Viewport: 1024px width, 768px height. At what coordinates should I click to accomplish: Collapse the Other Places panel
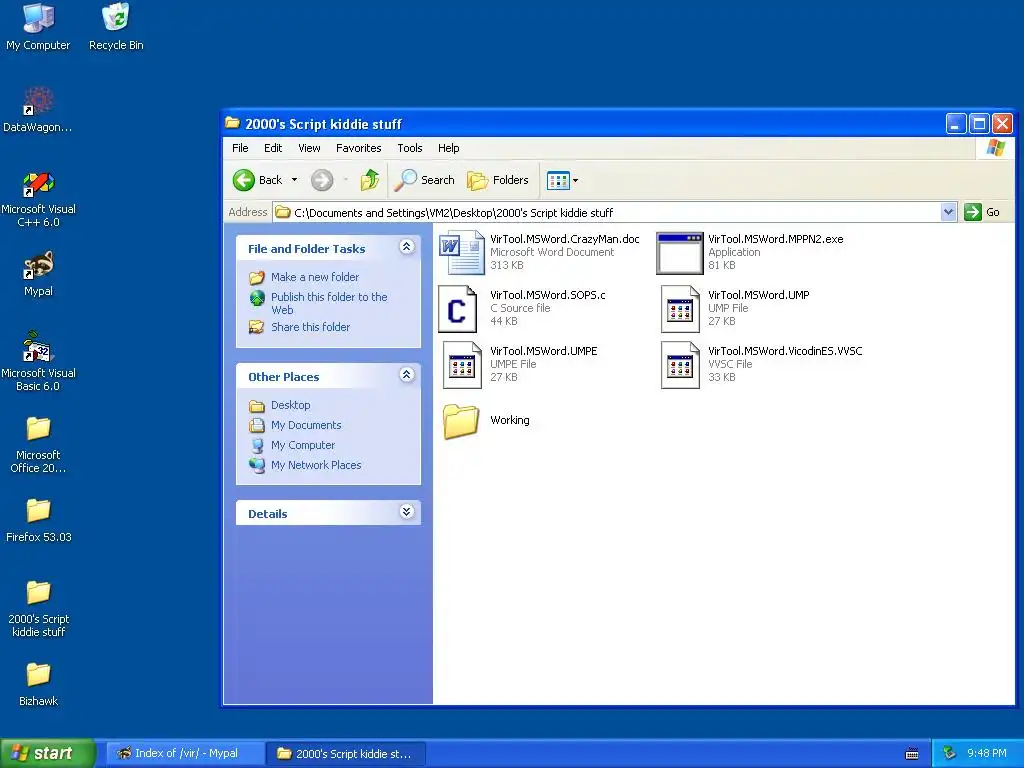tap(406, 375)
